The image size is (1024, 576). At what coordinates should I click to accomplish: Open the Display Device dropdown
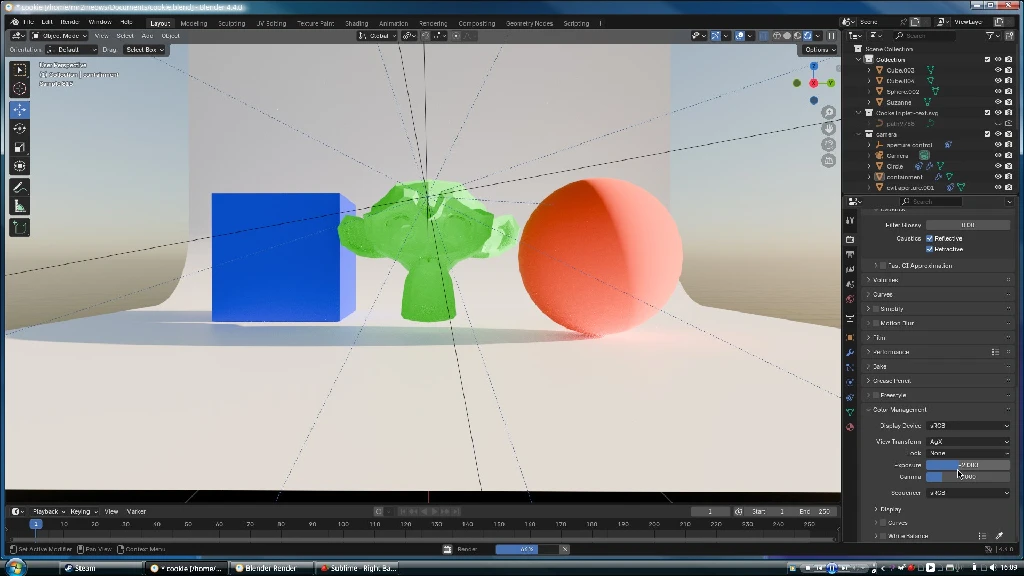[968, 426]
